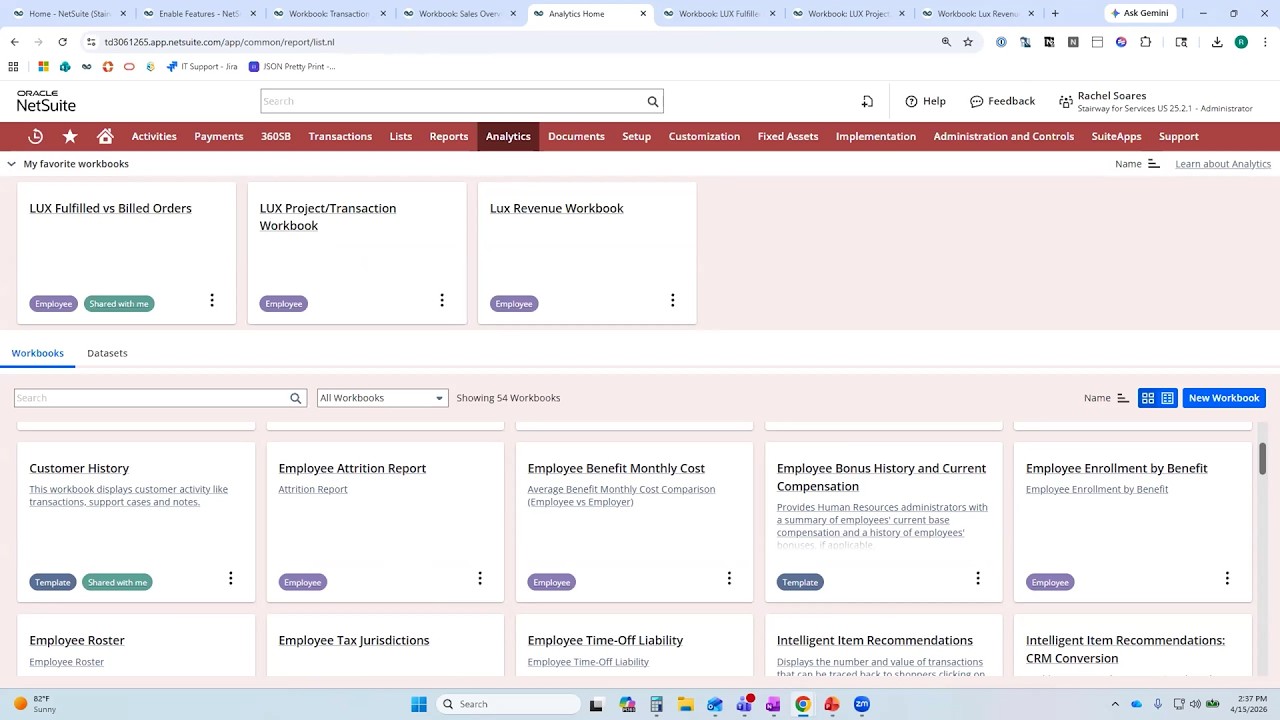Open the LUX Fulfilled vs Billed Orders workbook
Image resolution: width=1280 pixels, height=720 pixels.
point(110,208)
